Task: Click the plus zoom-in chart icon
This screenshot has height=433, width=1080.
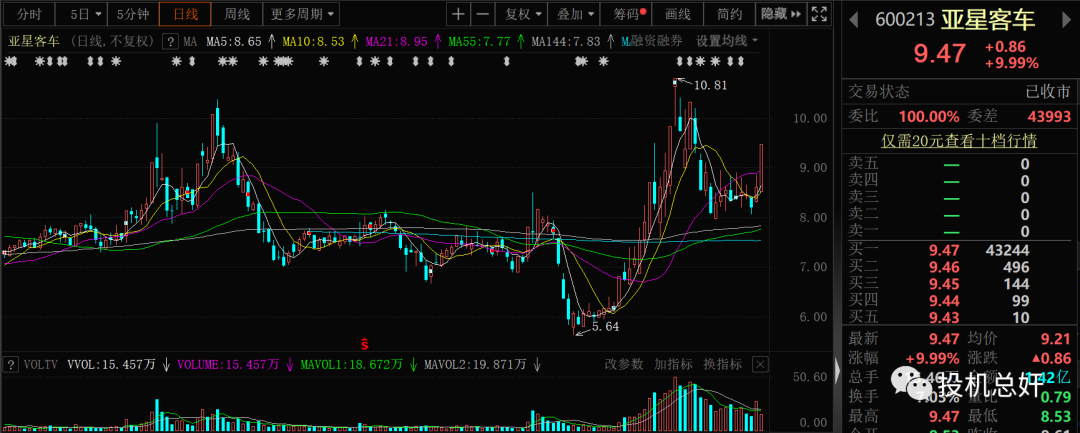Action: (457, 14)
